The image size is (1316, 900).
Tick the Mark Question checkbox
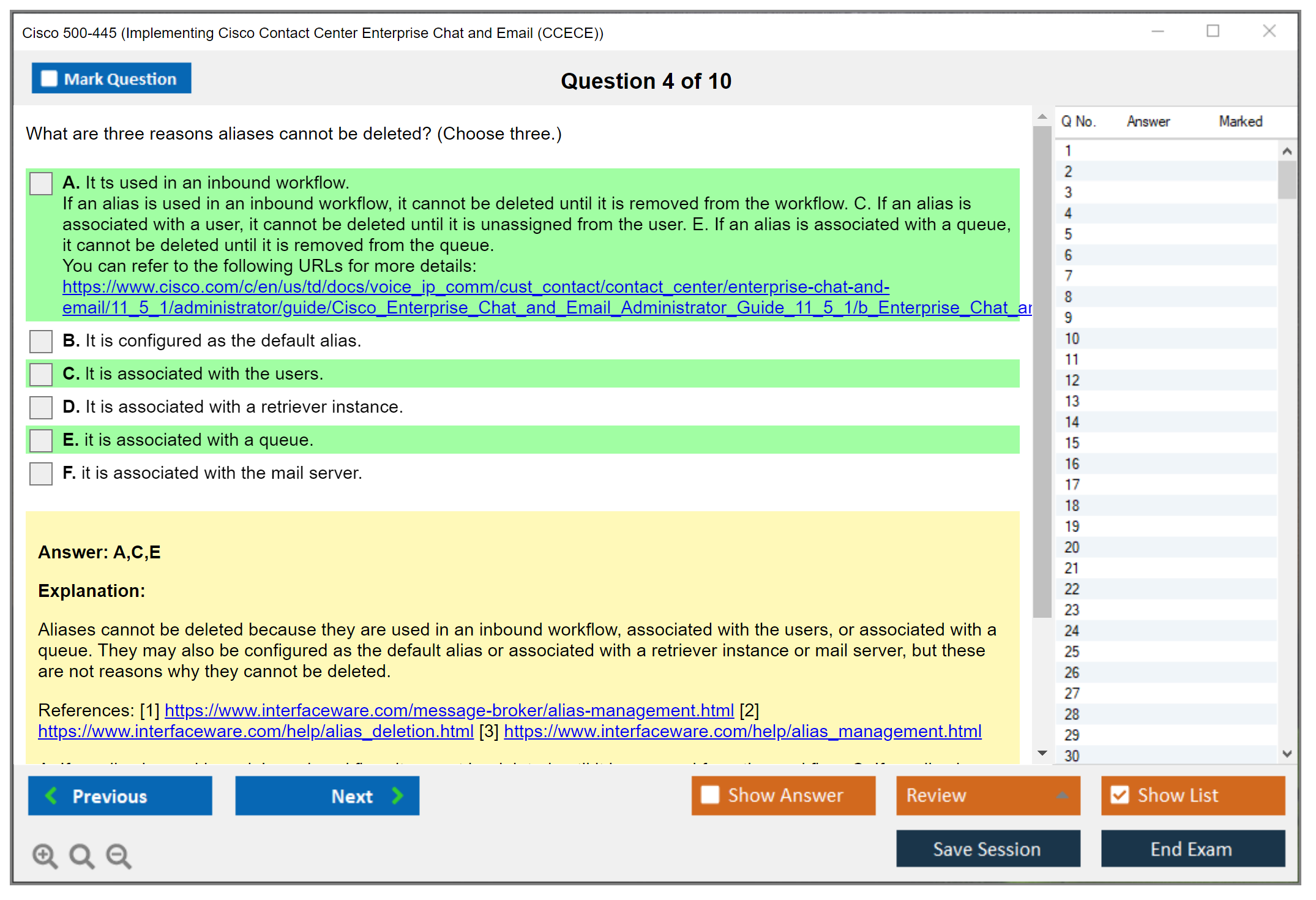point(49,78)
